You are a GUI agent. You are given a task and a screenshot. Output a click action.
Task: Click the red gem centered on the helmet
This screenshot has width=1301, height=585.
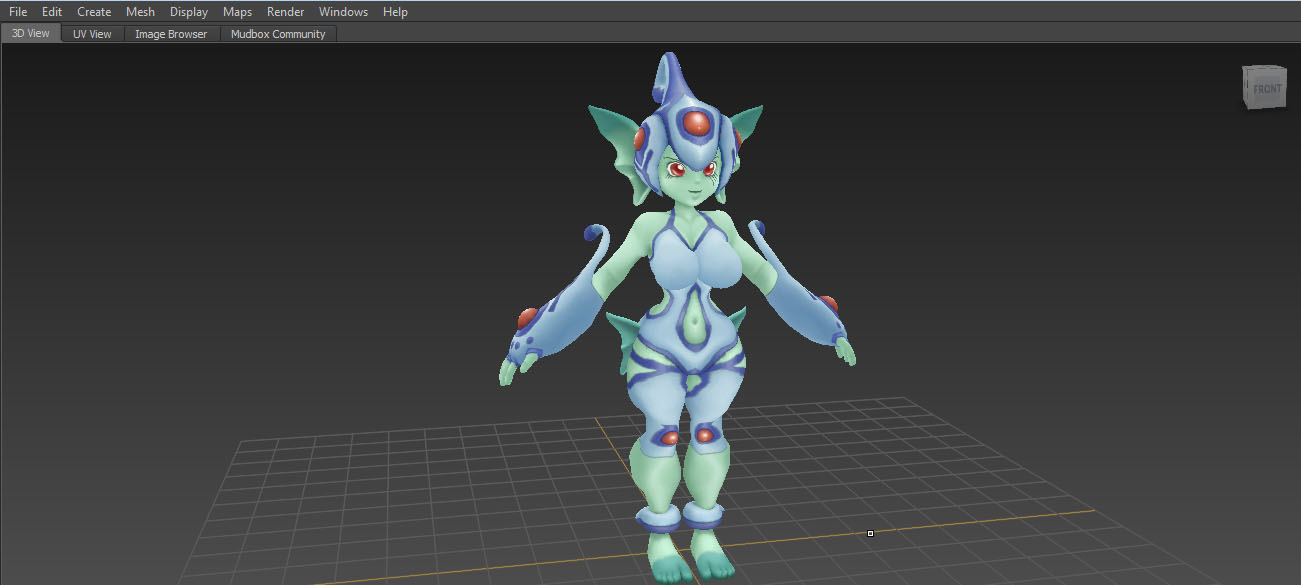tap(695, 125)
